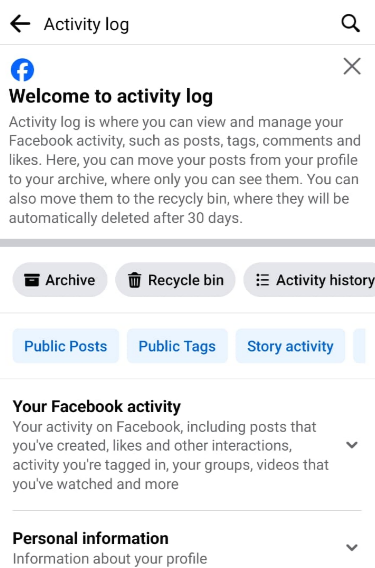
Task: Expand Your Facebook activity chevron
Action: click(352, 445)
